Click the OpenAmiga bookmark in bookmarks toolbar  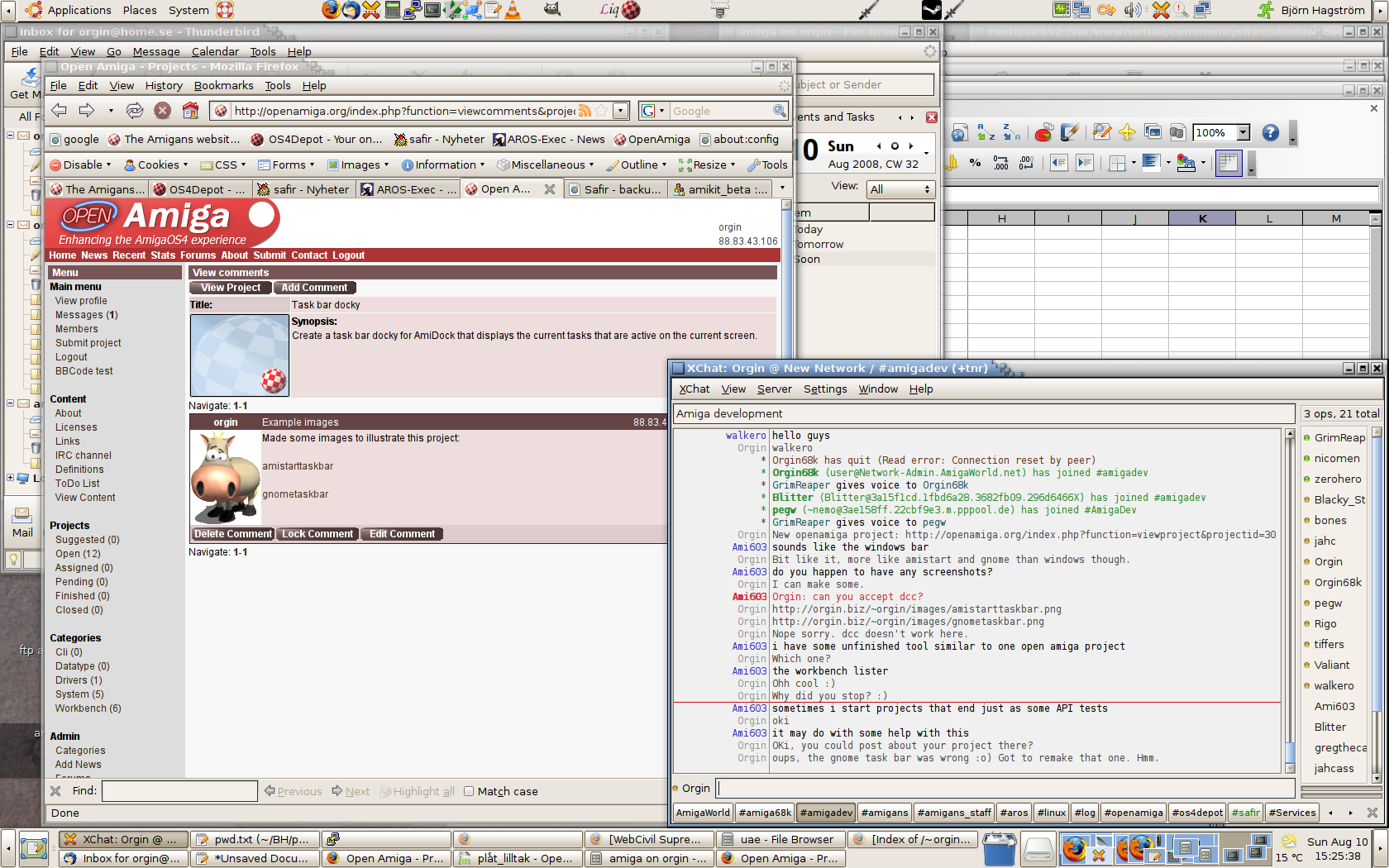(x=652, y=139)
